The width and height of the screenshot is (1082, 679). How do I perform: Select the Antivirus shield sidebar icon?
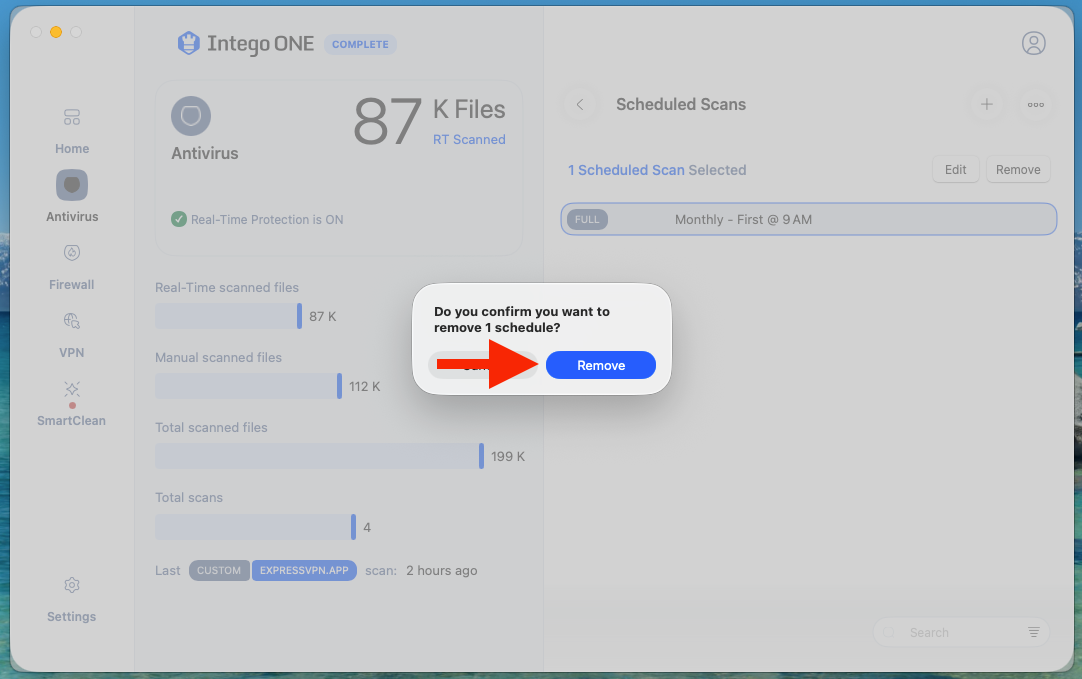tap(72, 185)
